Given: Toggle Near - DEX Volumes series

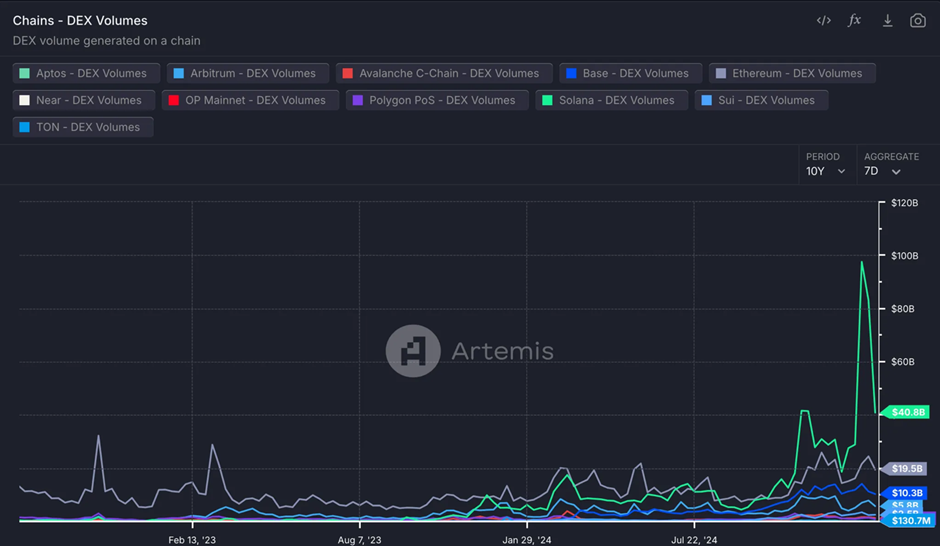Looking at the screenshot, I should [x=84, y=100].
